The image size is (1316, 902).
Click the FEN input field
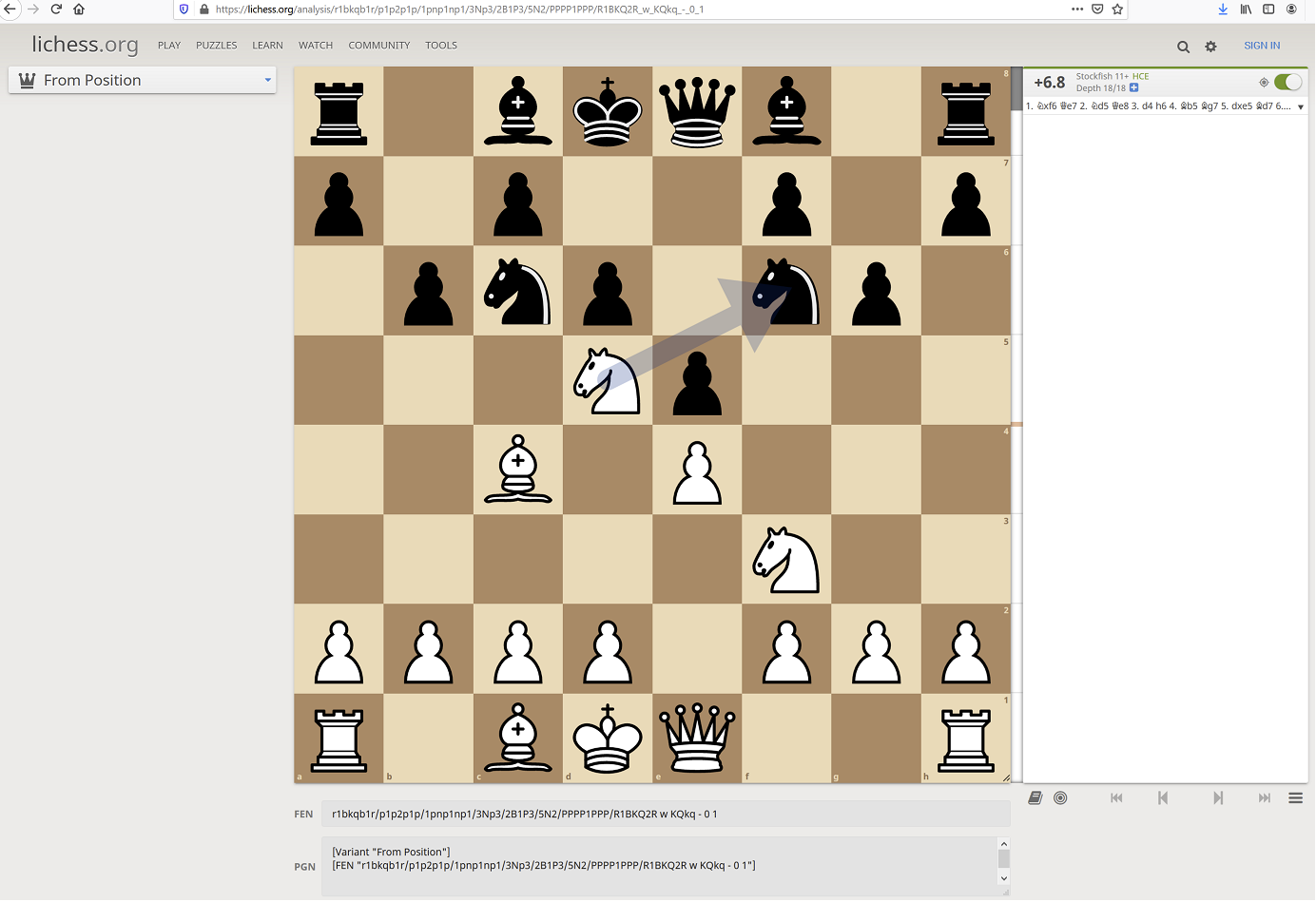point(666,814)
